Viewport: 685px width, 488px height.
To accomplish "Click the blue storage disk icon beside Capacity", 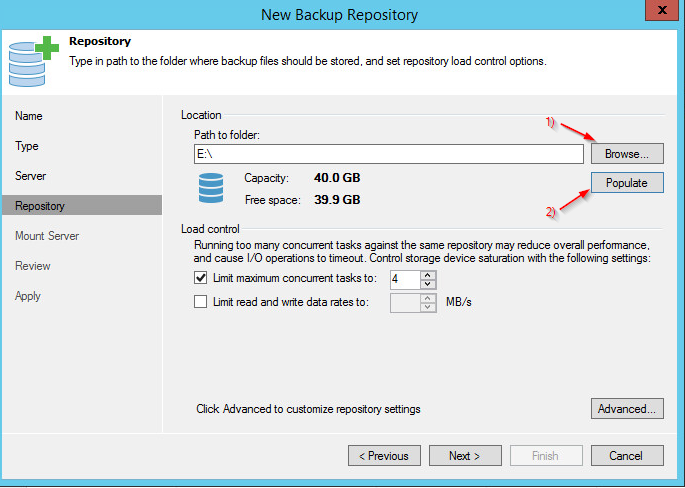I will click(x=211, y=188).
